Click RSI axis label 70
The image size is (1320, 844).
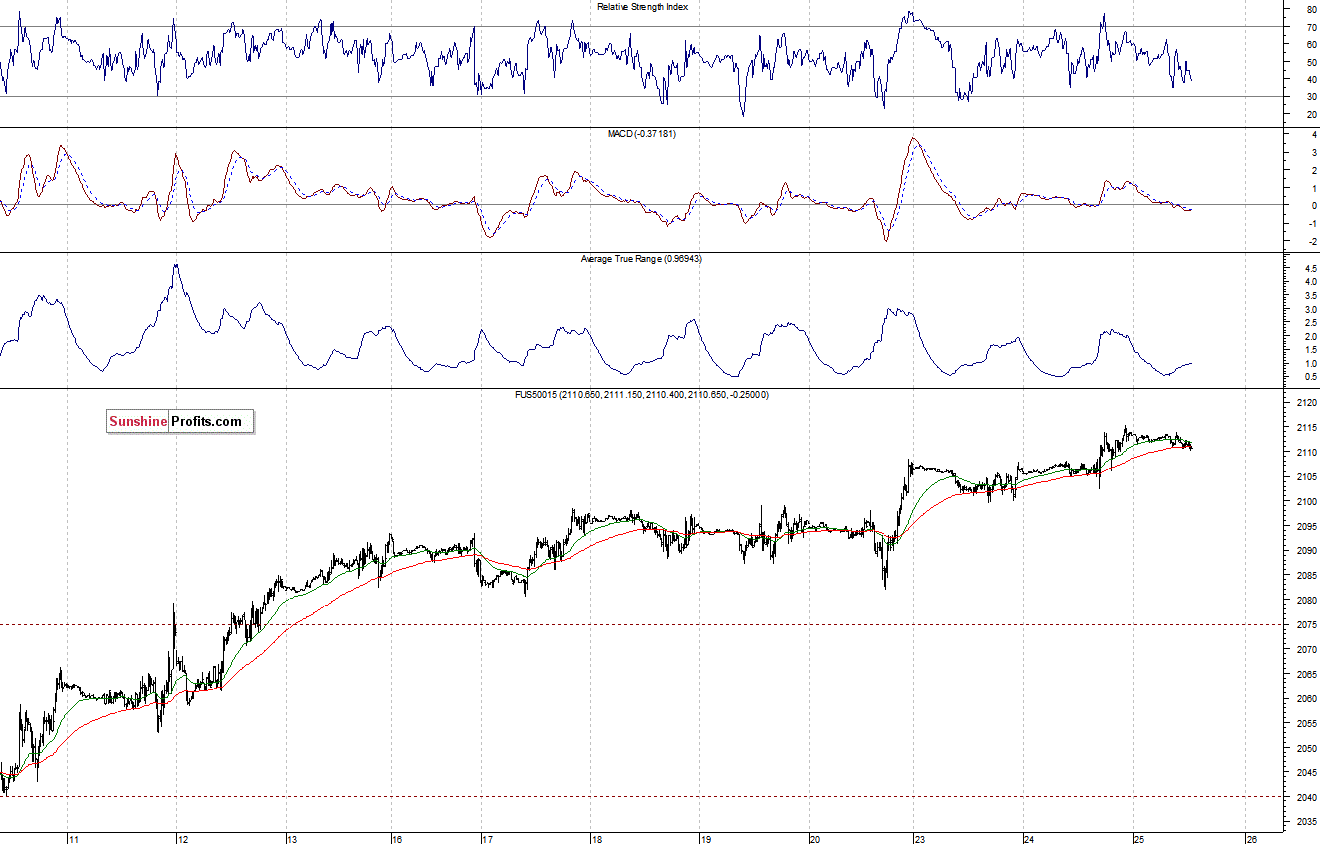pyautogui.click(x=1311, y=27)
